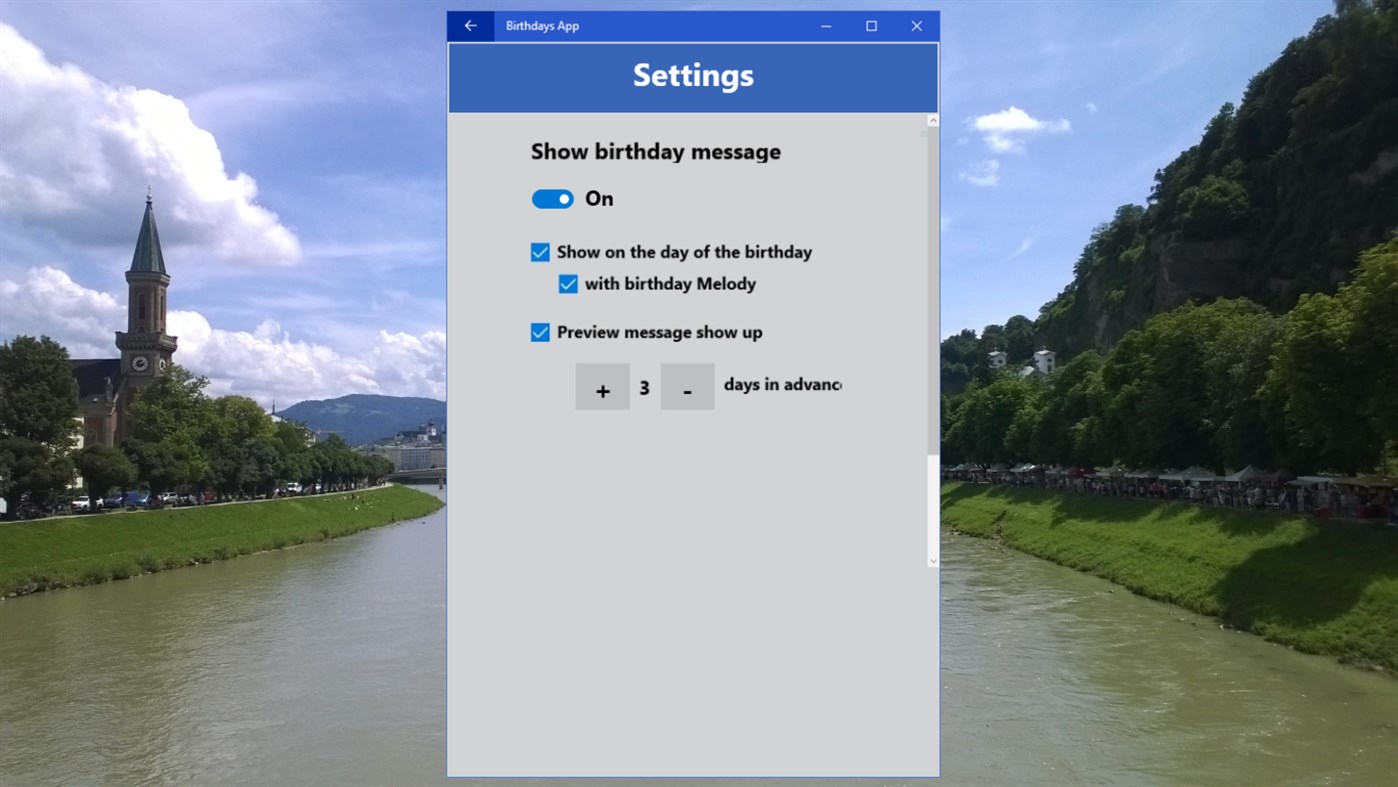Click the days value showing 3

[645, 386]
